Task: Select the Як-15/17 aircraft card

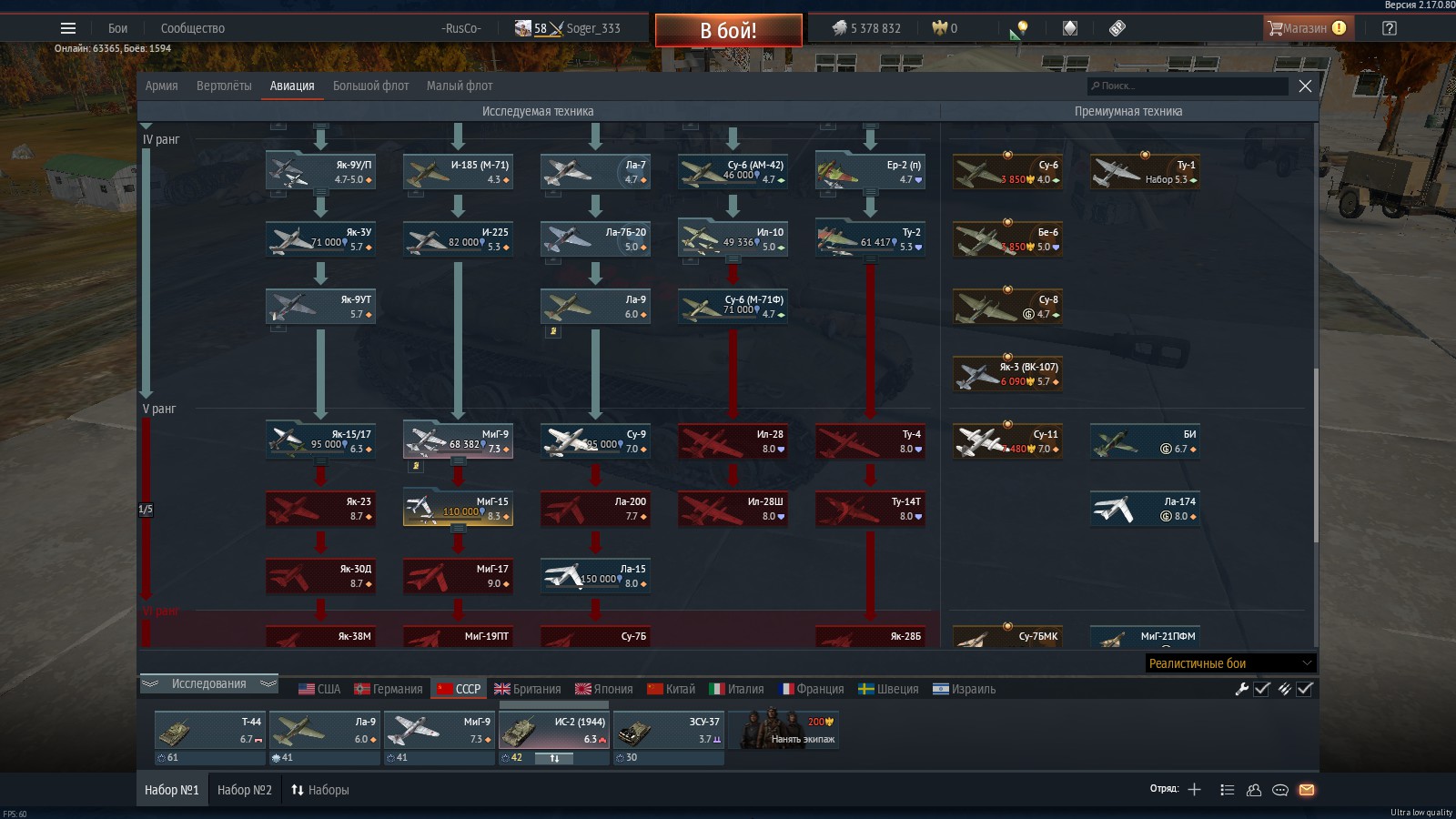Action: [x=320, y=440]
